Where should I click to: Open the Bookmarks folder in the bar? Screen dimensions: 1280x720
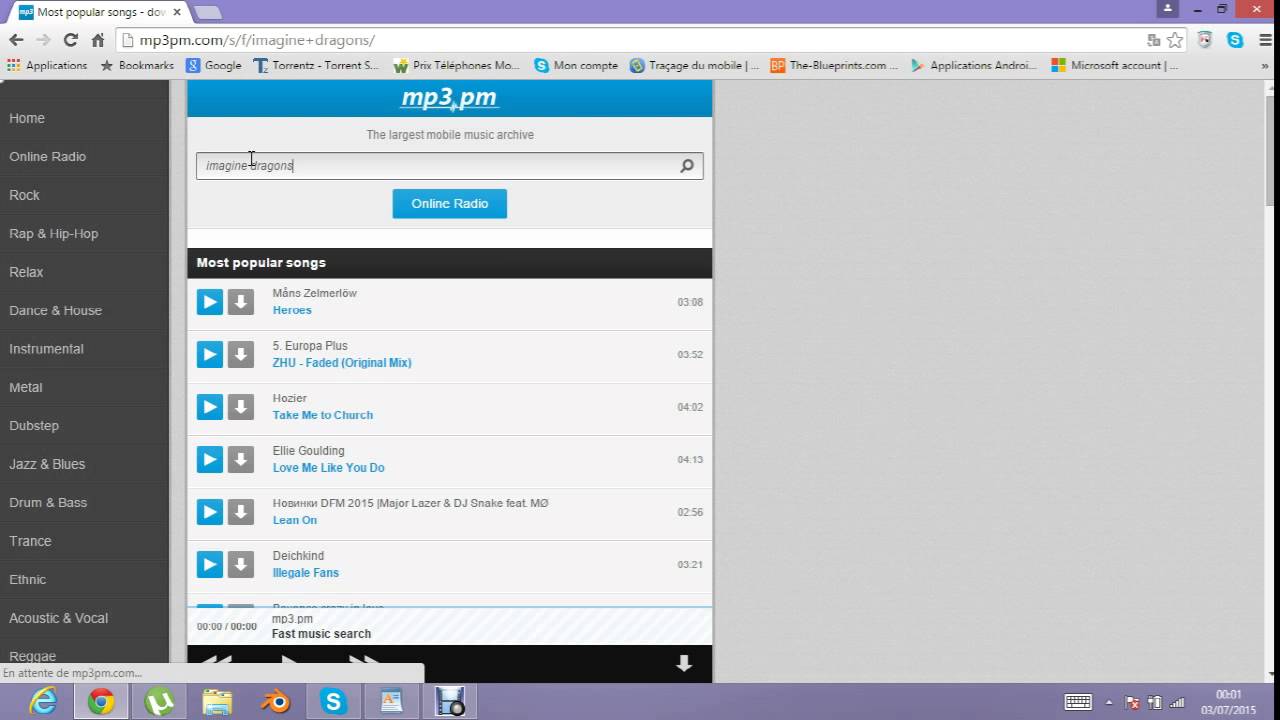[x=137, y=65]
